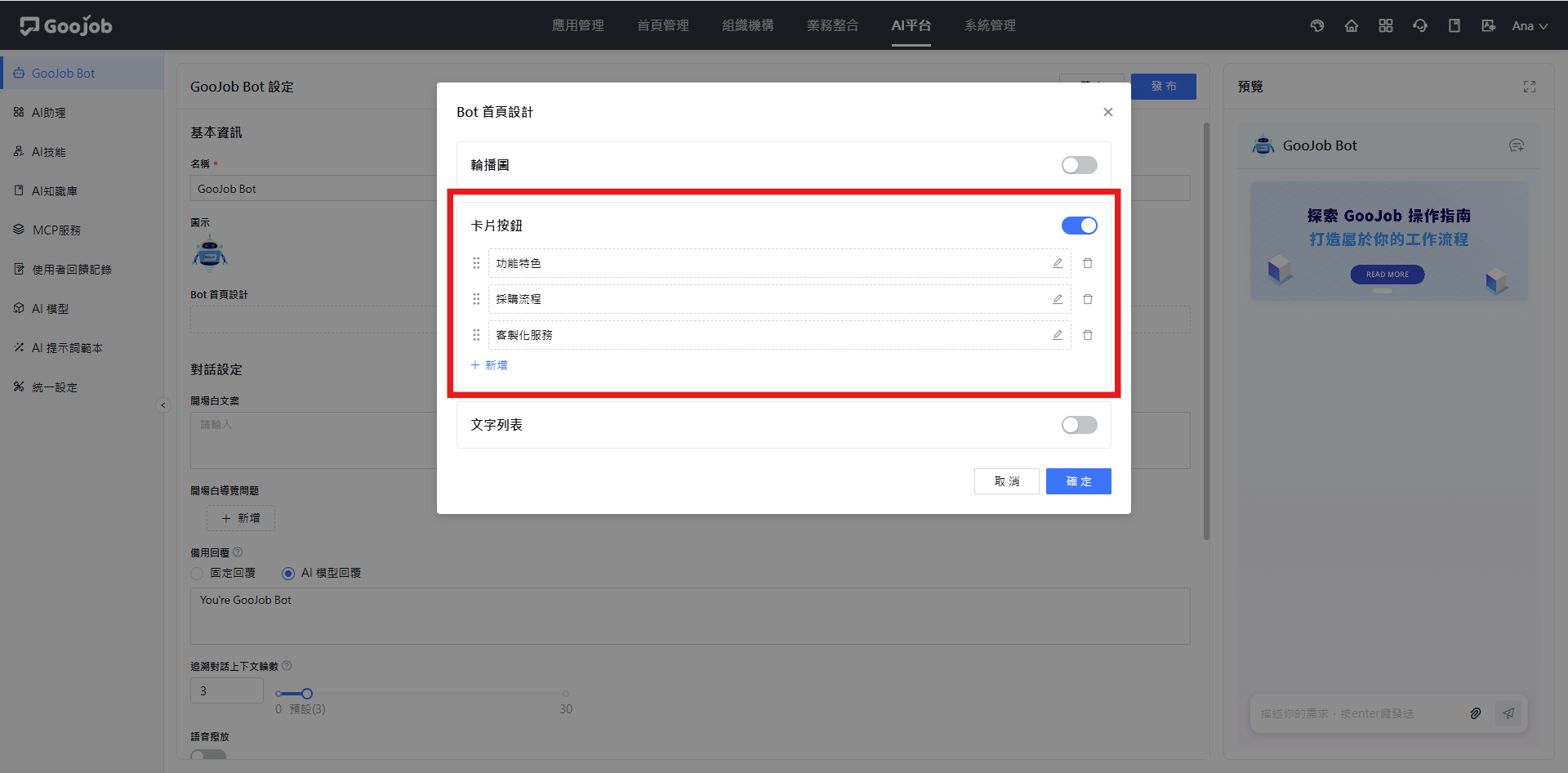The image size is (1568, 773).
Task: Click 新增 under 開場白導覽問題
Action: pyautogui.click(x=241, y=518)
